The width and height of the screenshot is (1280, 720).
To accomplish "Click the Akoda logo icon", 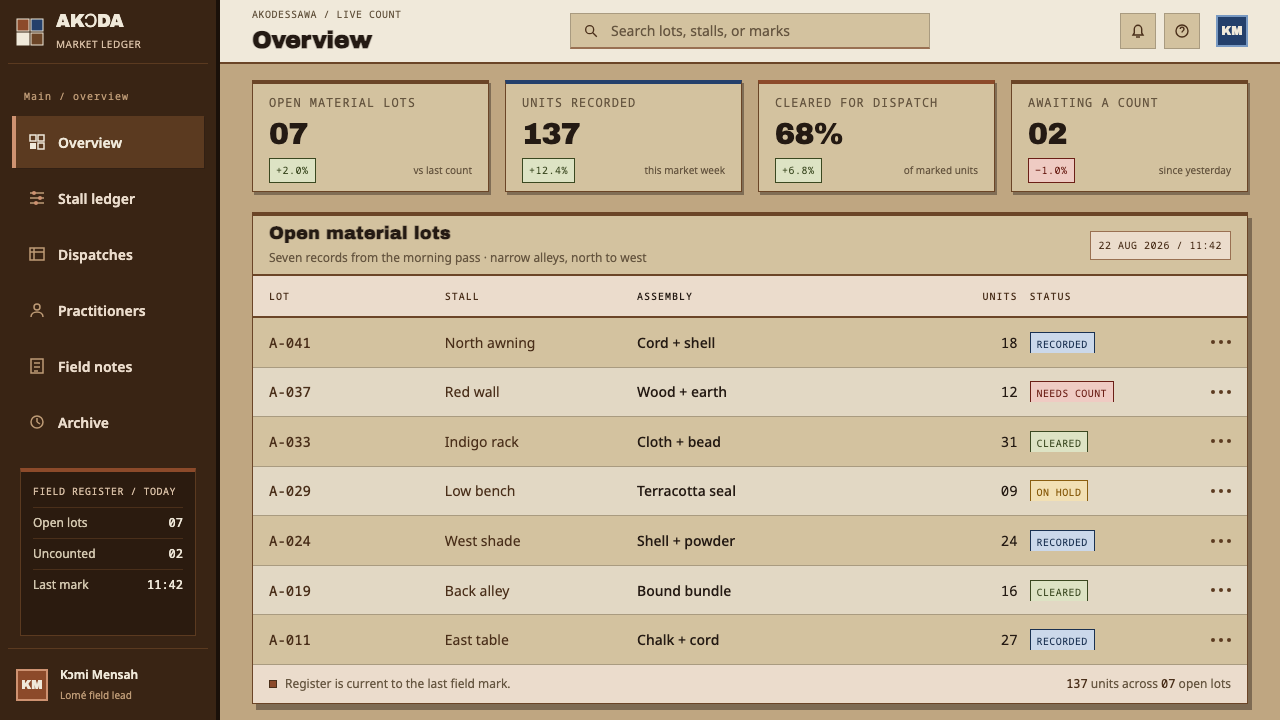I will pos(30,32).
